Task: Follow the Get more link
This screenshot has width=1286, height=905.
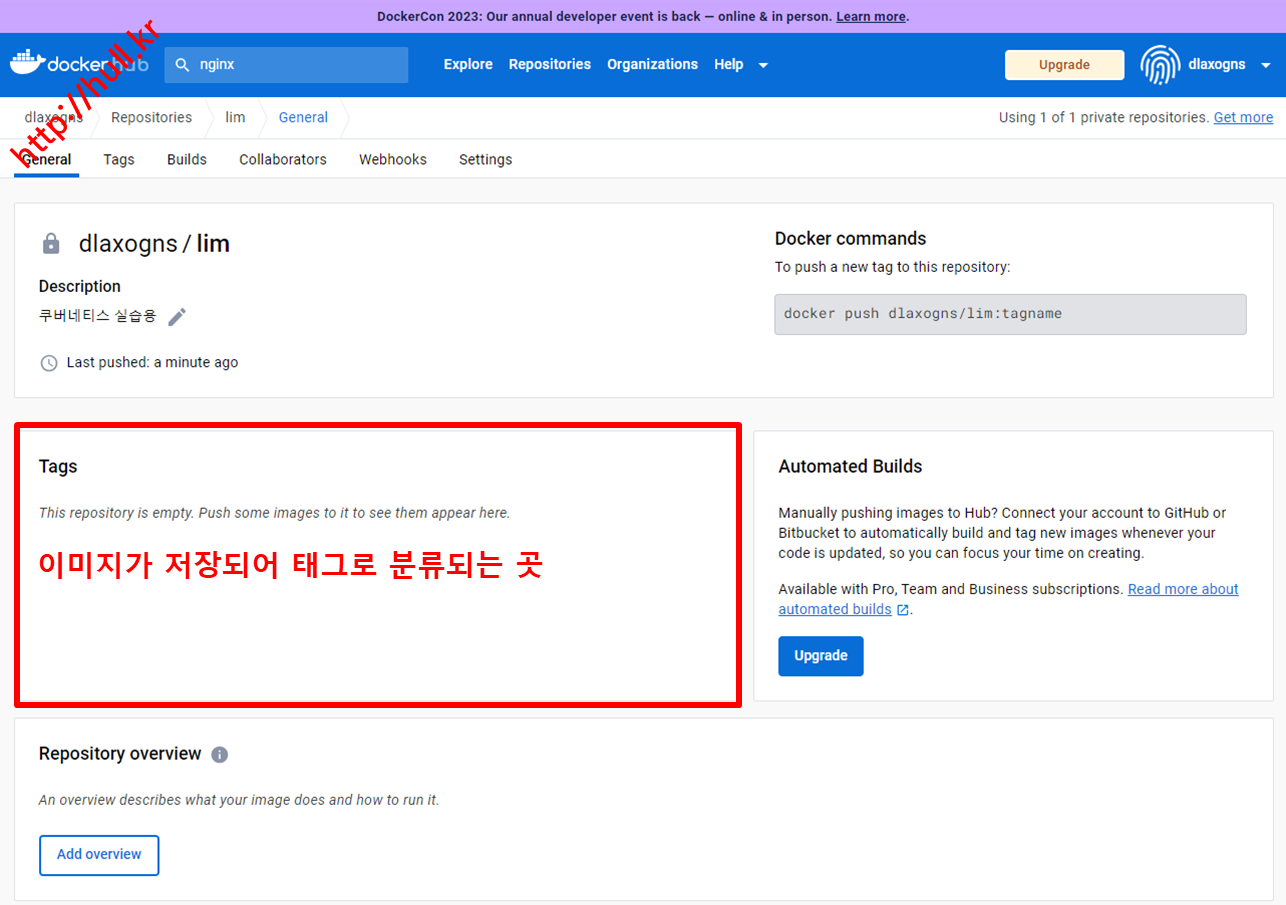Action: (x=1243, y=117)
